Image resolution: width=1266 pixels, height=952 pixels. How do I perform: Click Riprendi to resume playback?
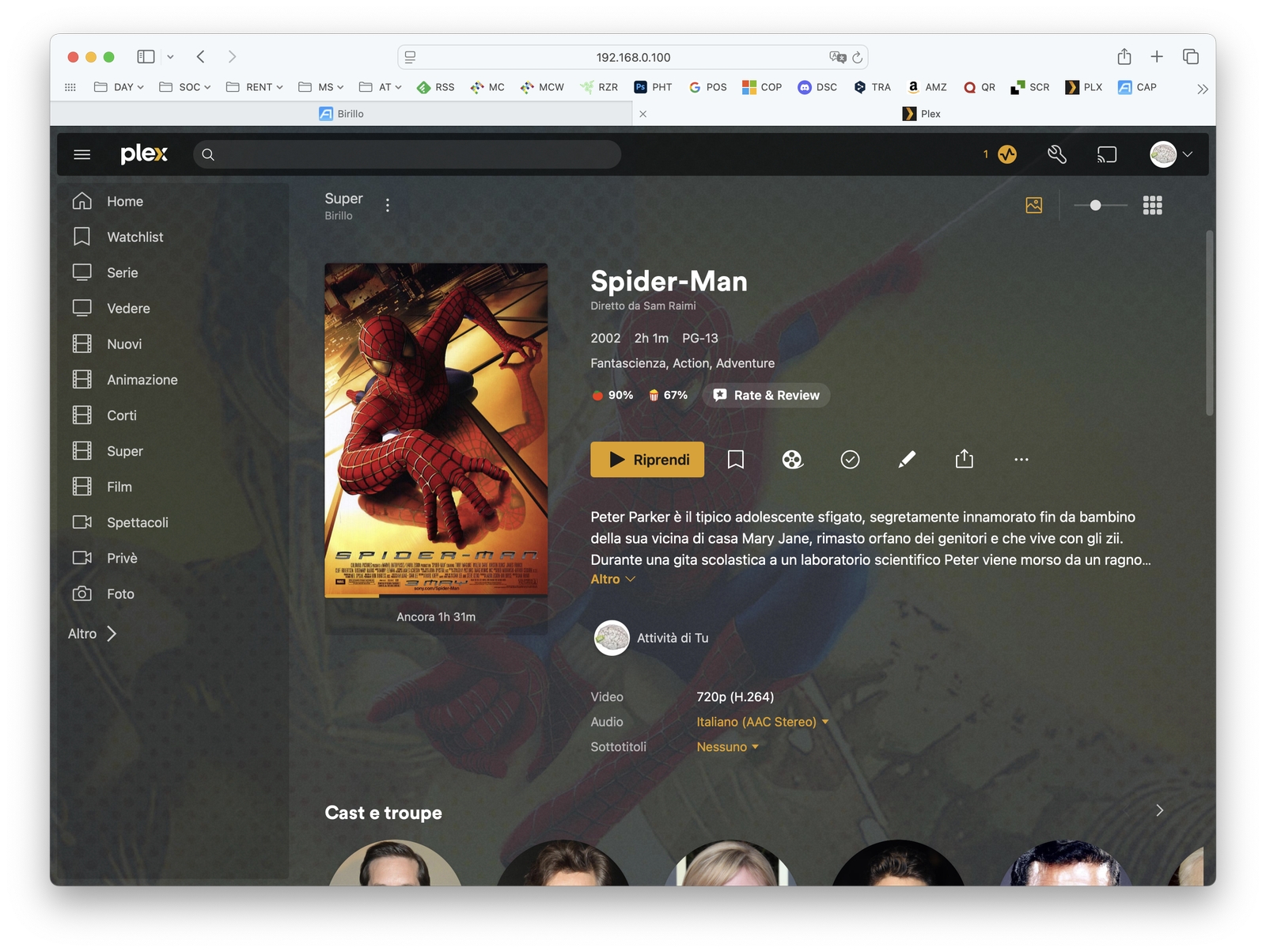click(647, 460)
